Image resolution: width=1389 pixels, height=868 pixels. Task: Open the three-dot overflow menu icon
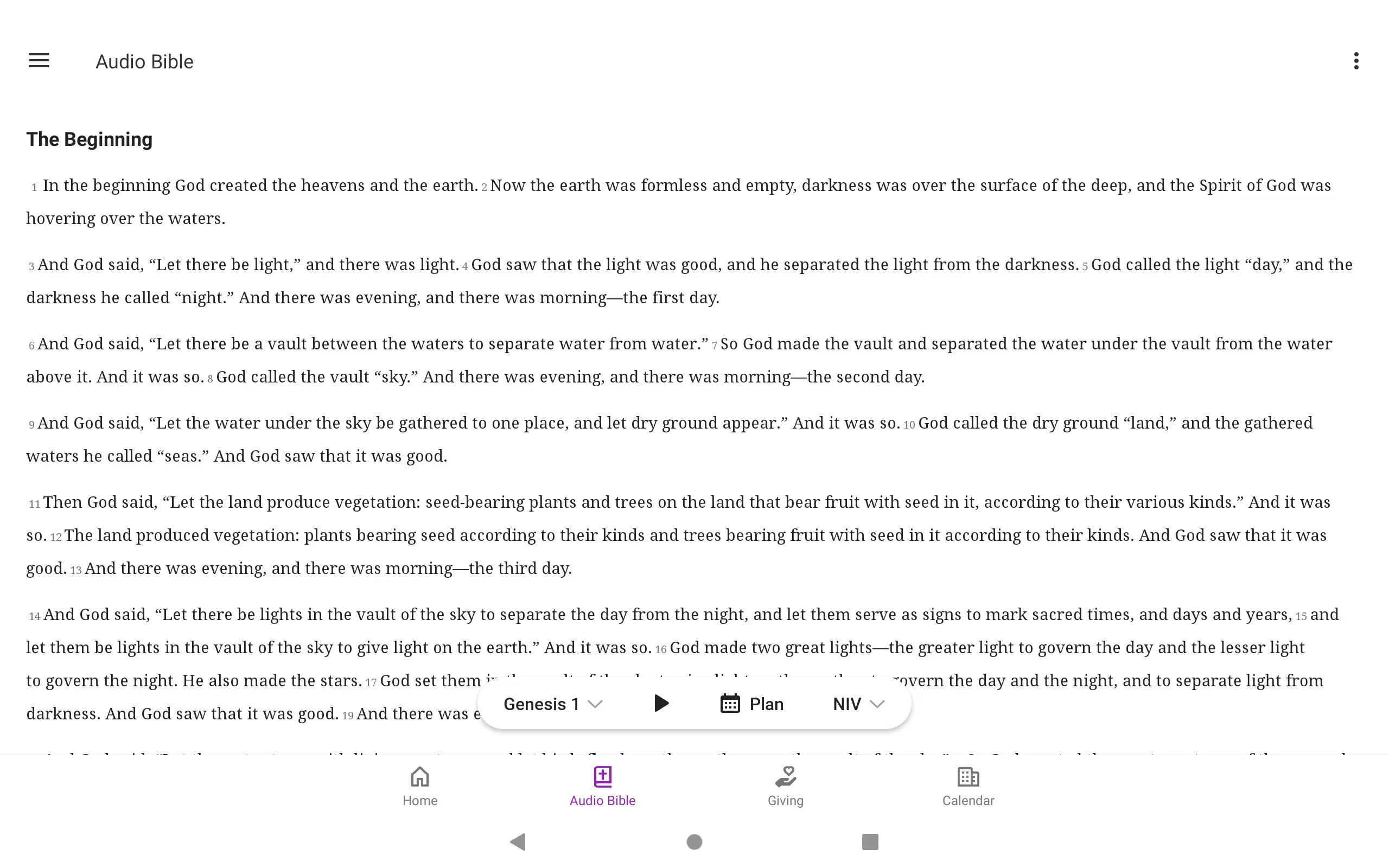[x=1356, y=61]
